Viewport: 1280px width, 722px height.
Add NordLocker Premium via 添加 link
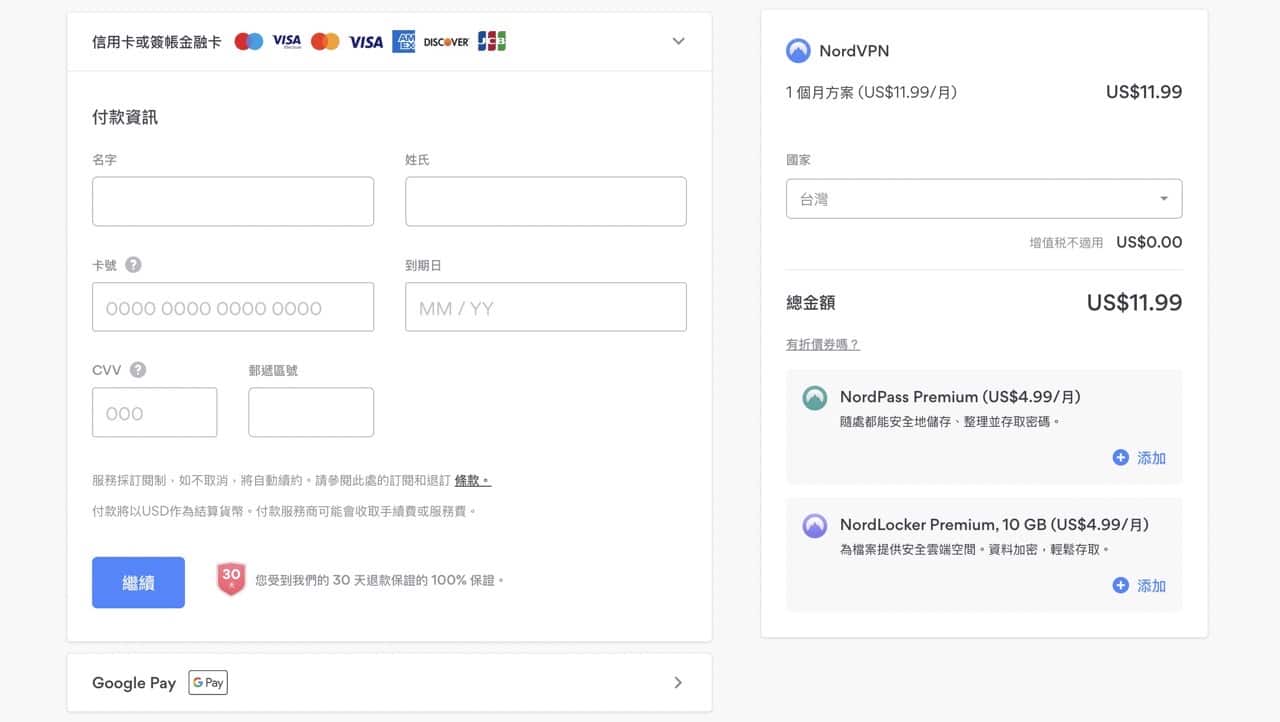1152,585
